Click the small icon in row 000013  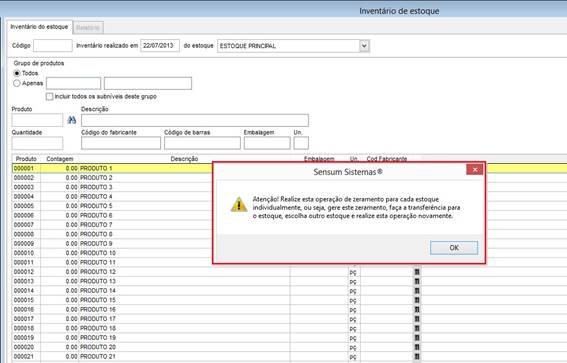pos(417,281)
